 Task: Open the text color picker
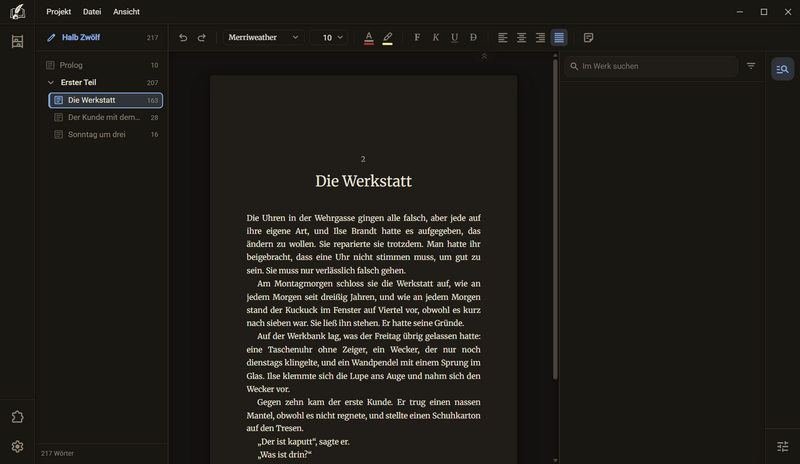[x=369, y=38]
